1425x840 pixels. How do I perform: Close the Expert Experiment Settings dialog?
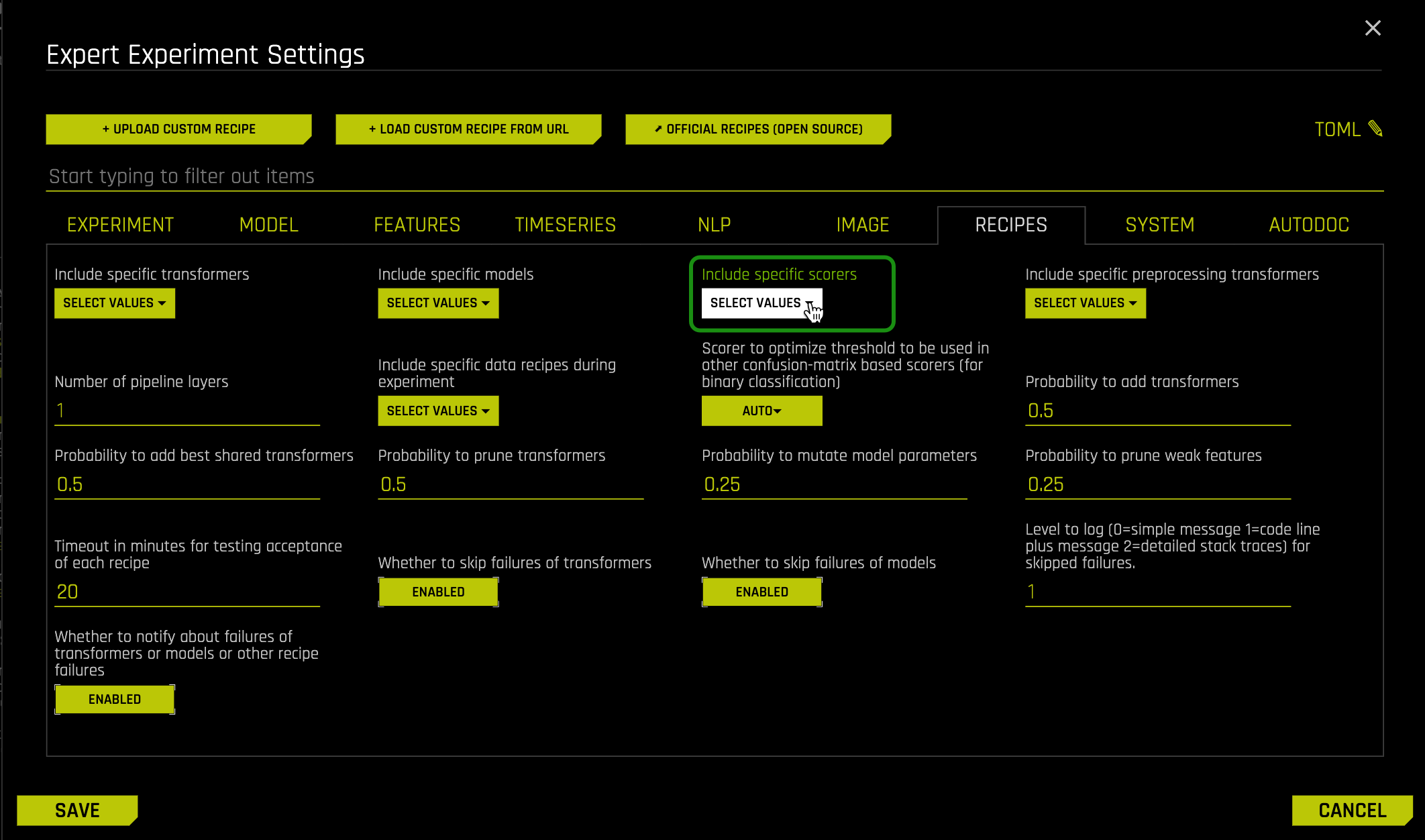point(1373,28)
